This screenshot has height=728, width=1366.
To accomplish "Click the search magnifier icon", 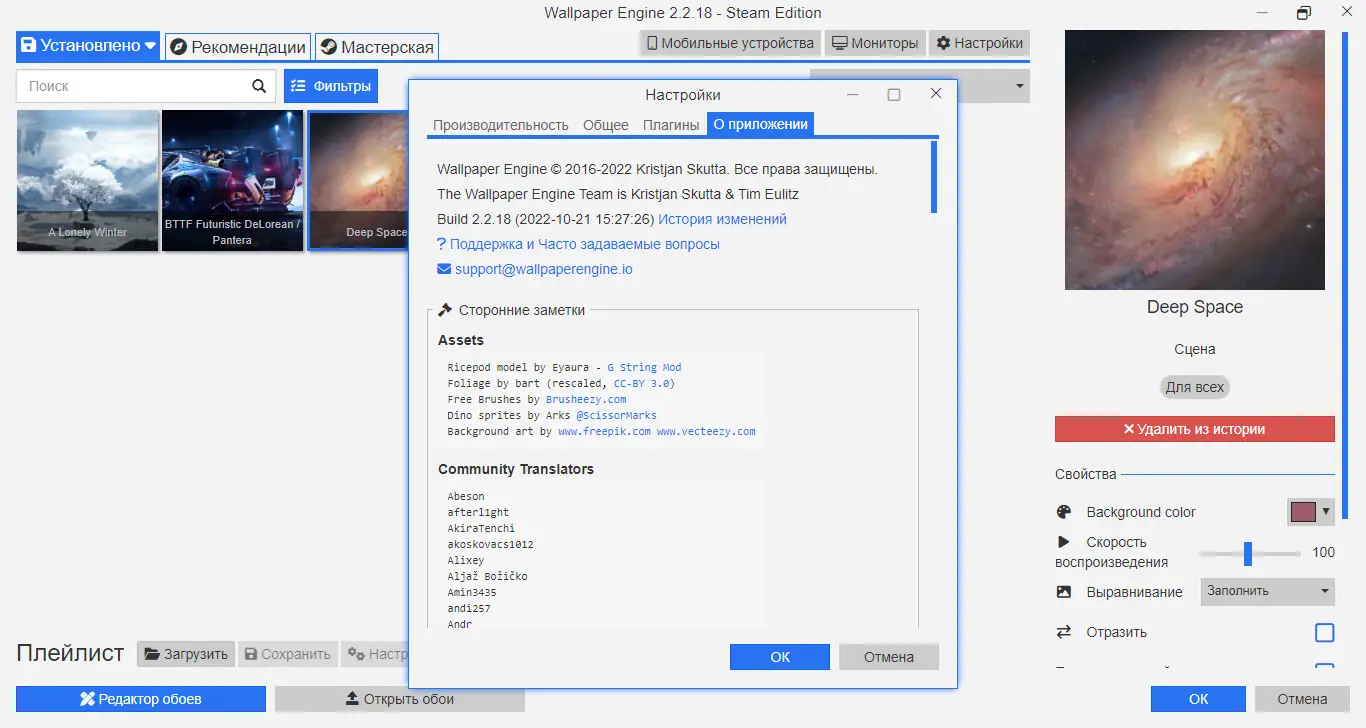I will pyautogui.click(x=259, y=86).
